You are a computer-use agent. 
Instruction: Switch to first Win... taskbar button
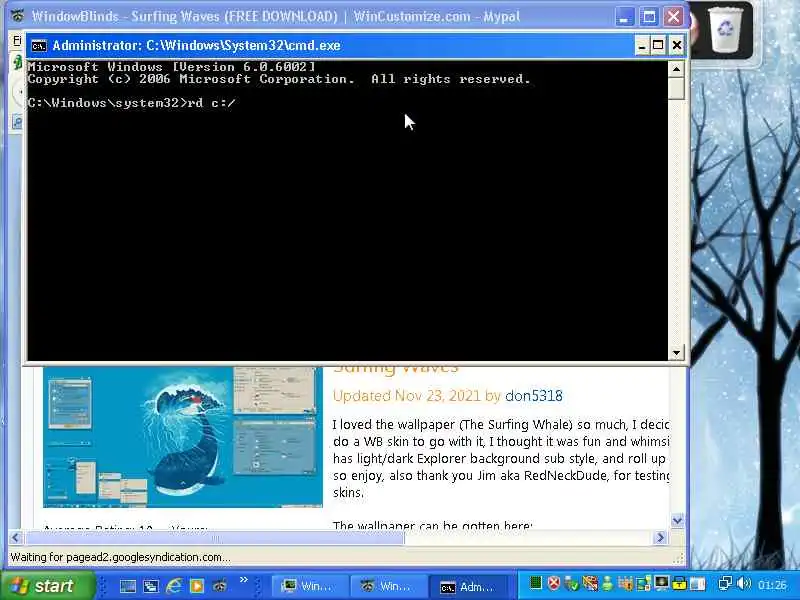[x=309, y=586]
